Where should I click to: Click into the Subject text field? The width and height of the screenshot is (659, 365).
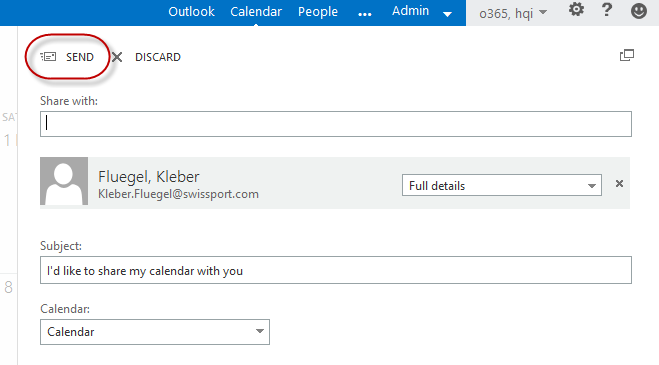coord(336,270)
